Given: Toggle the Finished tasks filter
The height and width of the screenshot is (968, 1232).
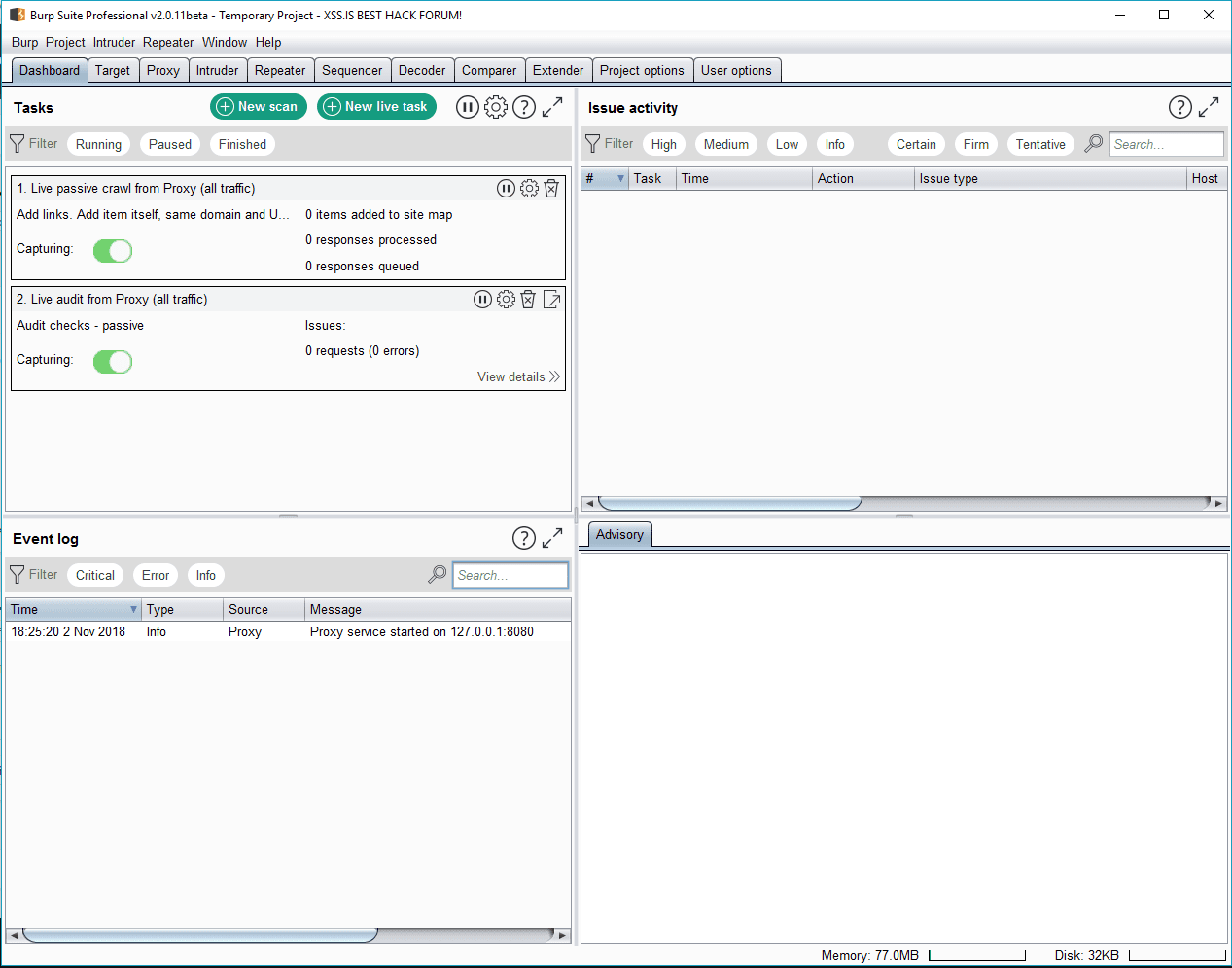Looking at the screenshot, I should click(242, 144).
